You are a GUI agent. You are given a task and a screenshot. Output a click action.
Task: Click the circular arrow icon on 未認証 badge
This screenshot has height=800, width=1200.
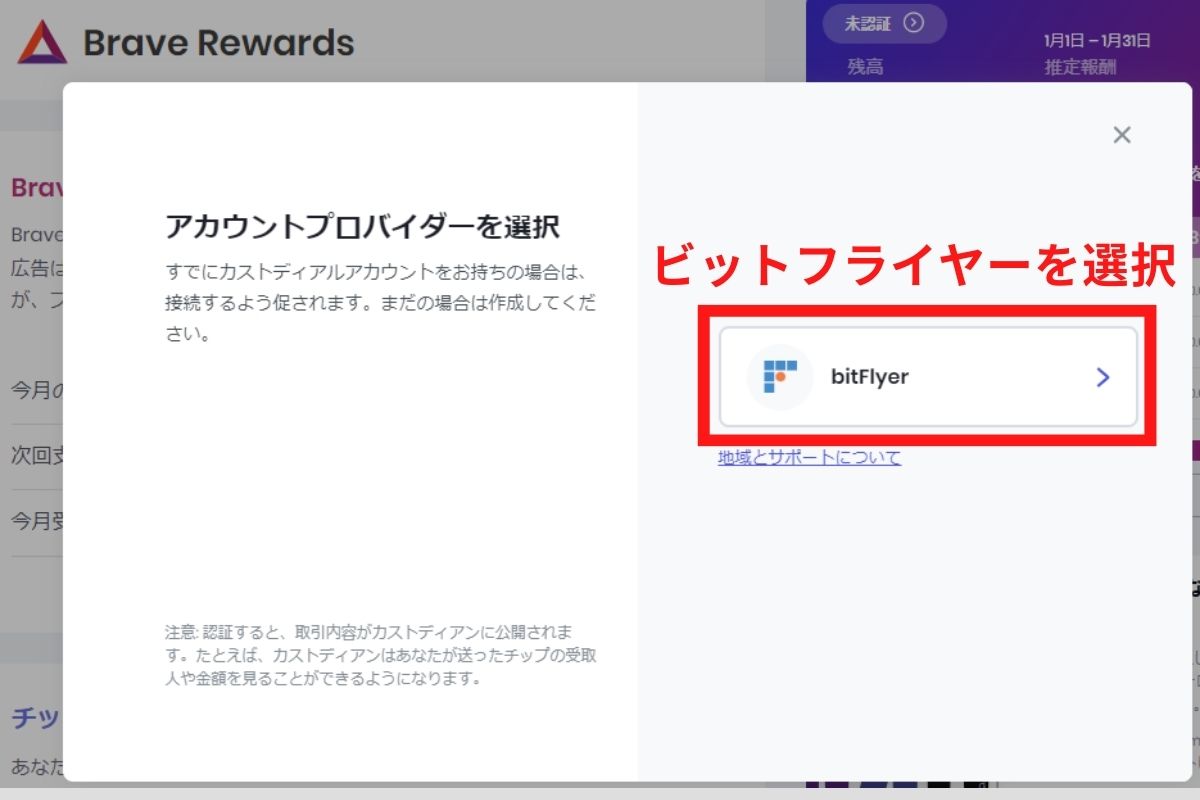click(916, 25)
